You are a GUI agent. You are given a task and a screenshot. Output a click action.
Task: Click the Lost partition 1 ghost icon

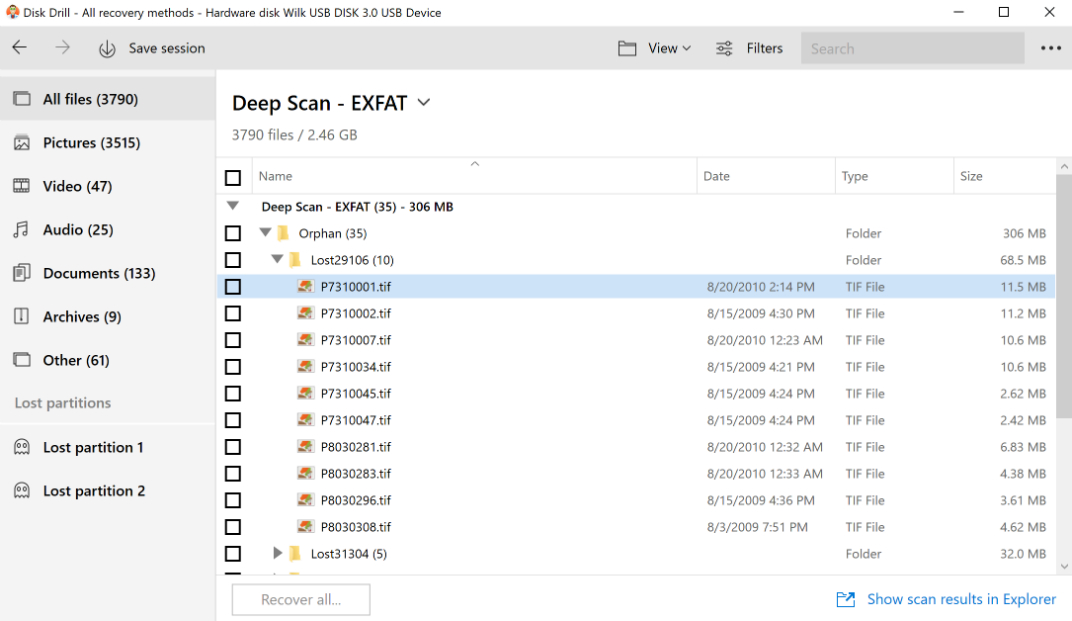point(22,447)
